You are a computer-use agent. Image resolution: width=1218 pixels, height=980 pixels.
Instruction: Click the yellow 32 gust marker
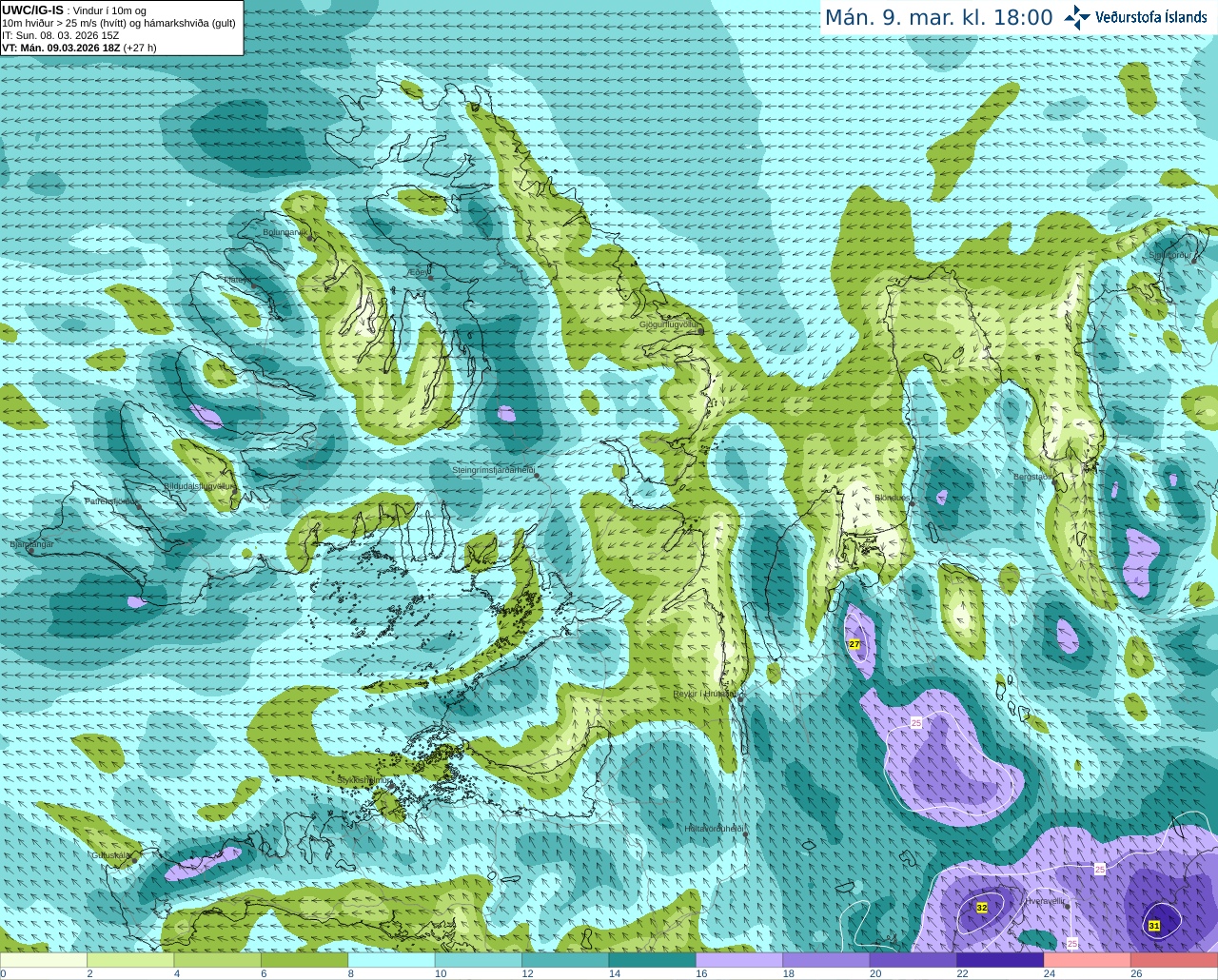982,909
